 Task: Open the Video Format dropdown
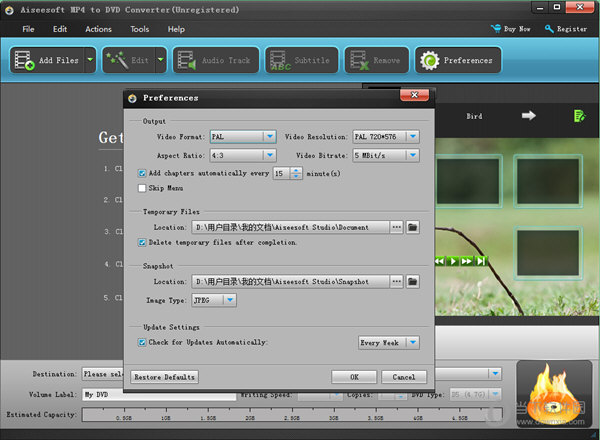tap(243, 137)
